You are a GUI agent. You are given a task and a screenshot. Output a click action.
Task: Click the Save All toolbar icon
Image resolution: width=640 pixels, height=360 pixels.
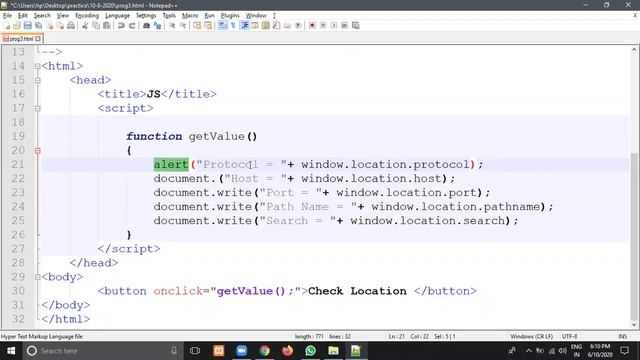tap(38, 25)
